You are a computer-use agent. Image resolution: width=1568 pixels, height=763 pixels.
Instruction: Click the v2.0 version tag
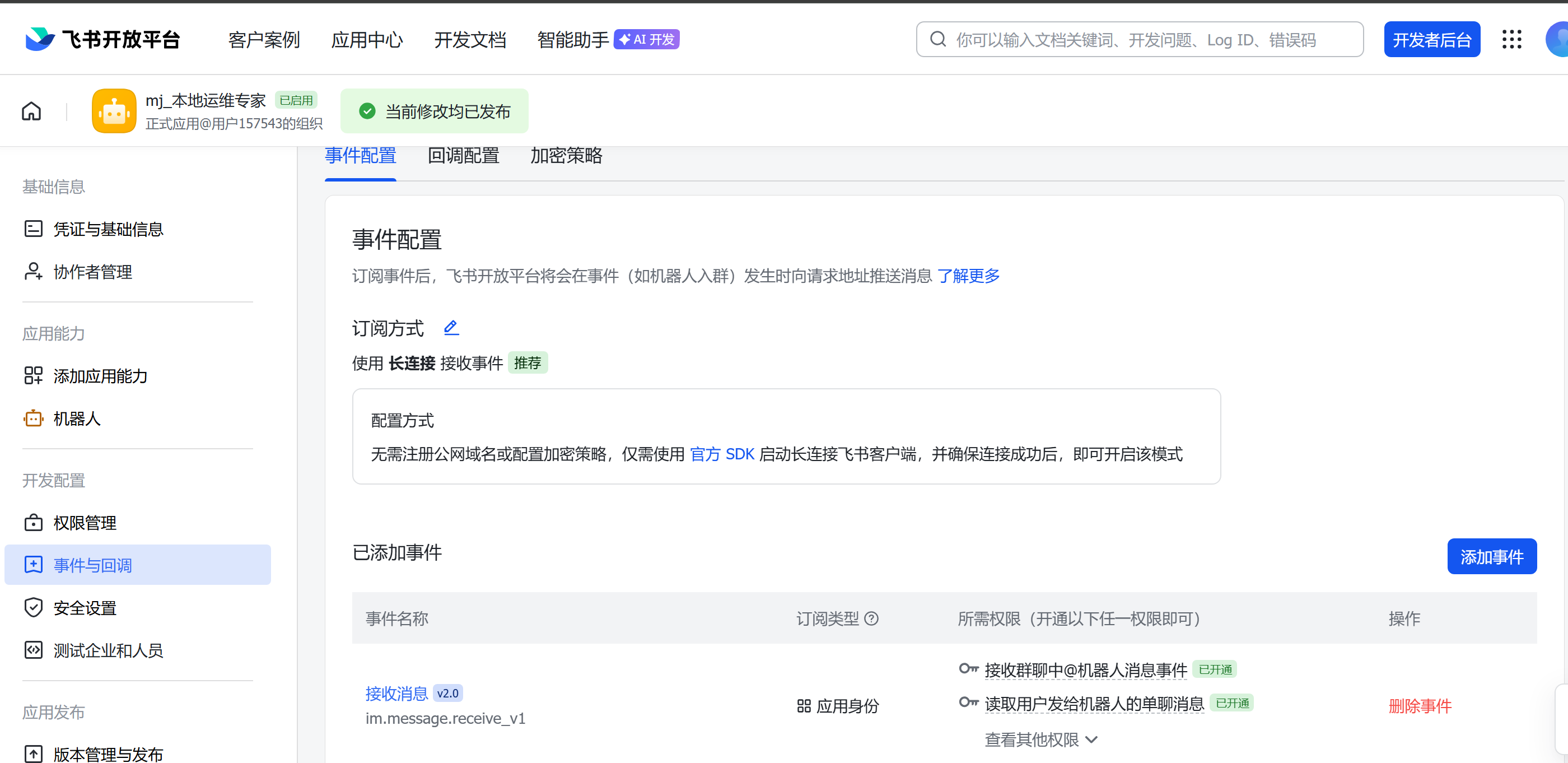click(448, 694)
